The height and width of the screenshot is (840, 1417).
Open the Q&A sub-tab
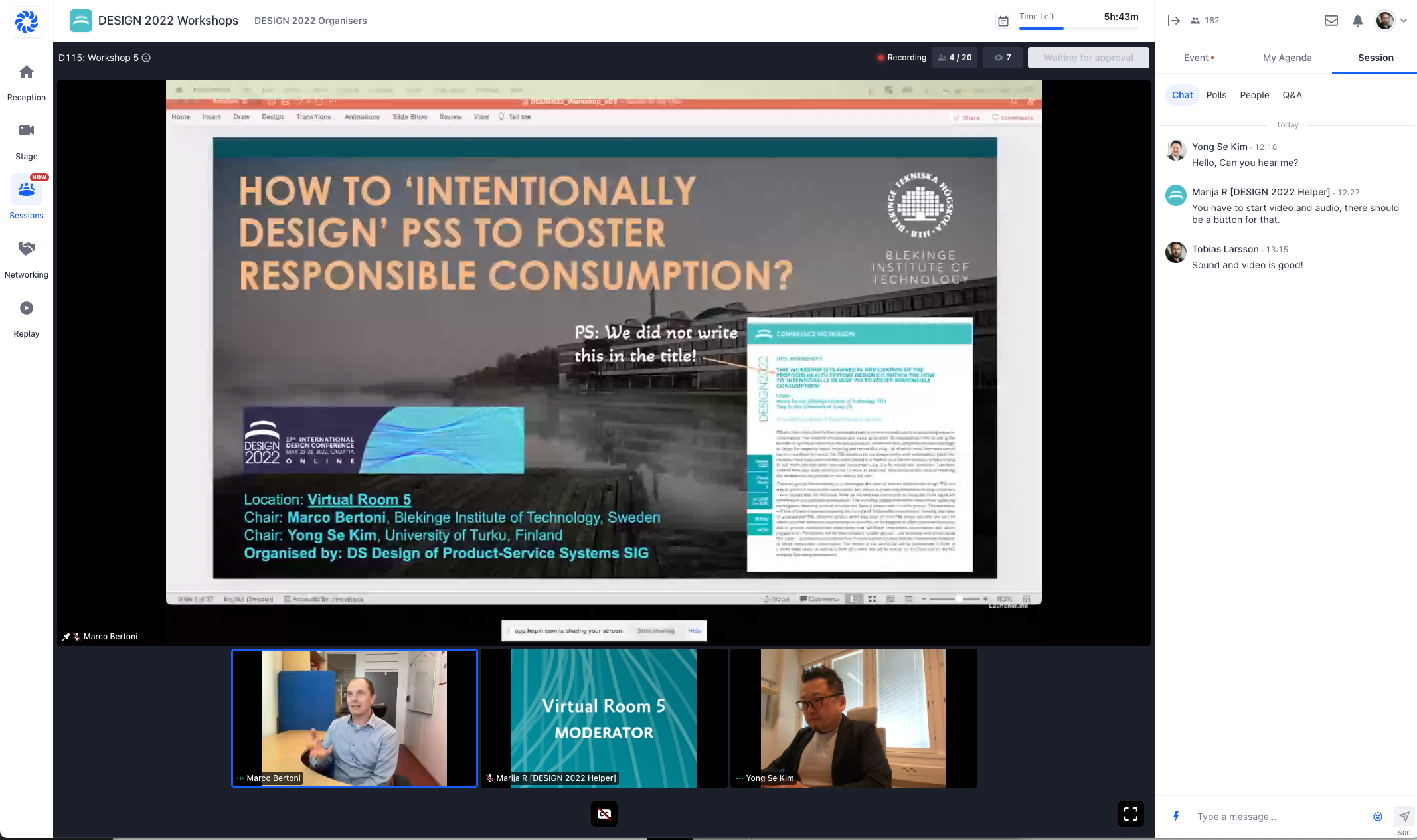[x=1292, y=95]
